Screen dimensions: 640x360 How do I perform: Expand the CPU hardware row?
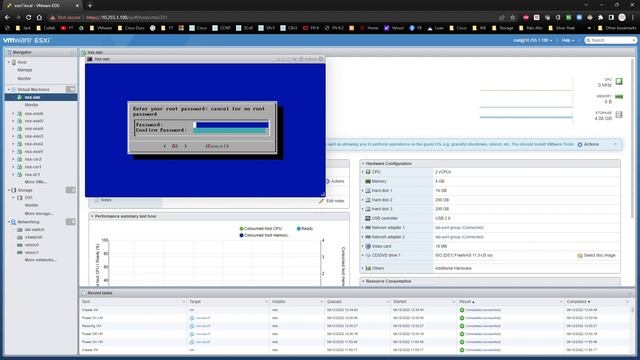point(362,172)
